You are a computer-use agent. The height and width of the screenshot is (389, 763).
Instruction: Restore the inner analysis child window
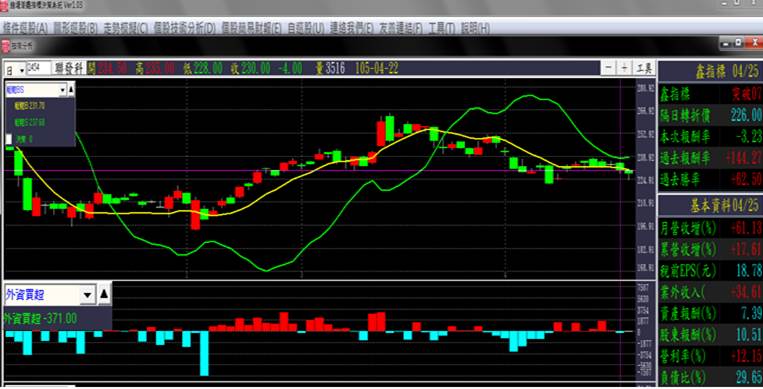[x=739, y=43]
